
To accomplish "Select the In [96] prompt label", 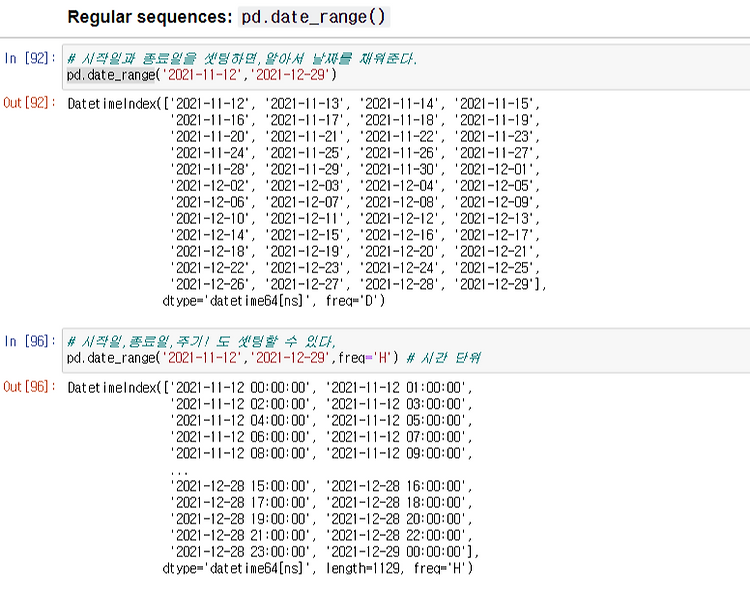I will [x=30, y=341].
